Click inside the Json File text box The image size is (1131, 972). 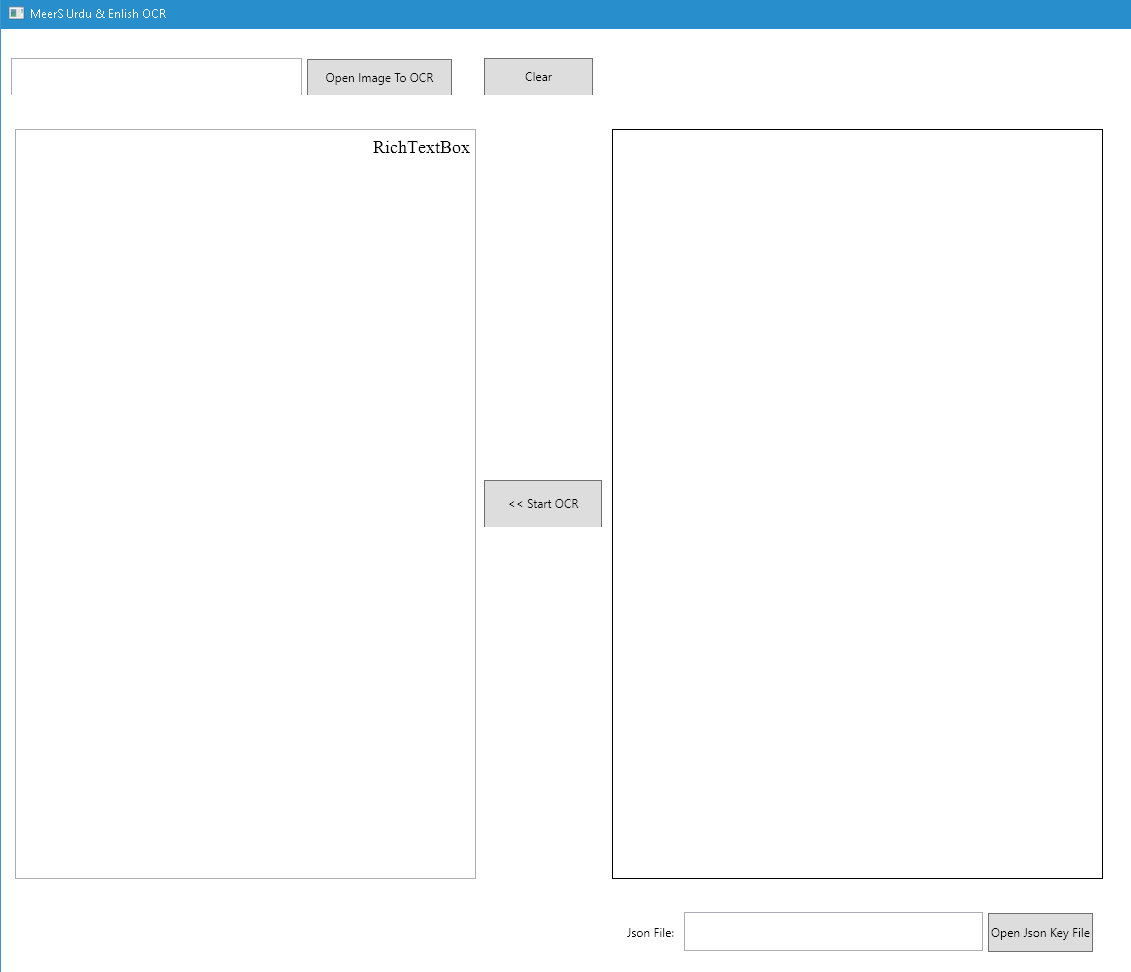pos(832,932)
